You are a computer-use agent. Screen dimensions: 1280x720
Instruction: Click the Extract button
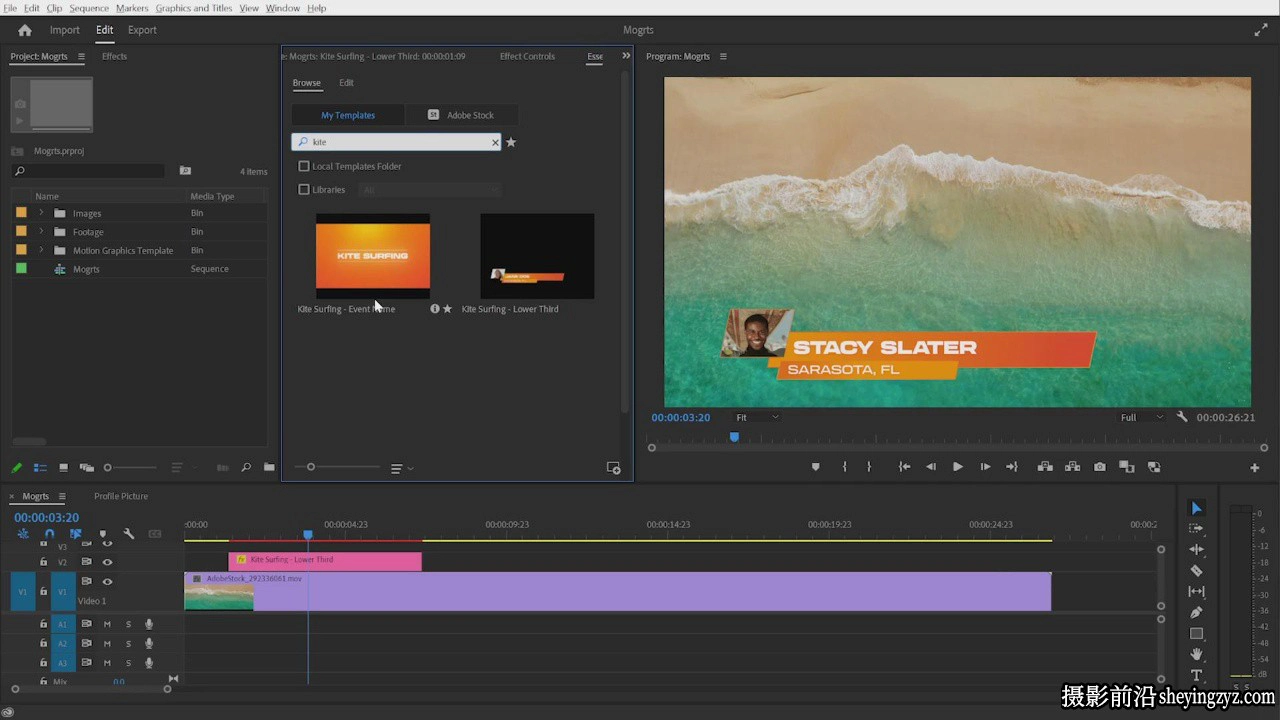point(1072,467)
